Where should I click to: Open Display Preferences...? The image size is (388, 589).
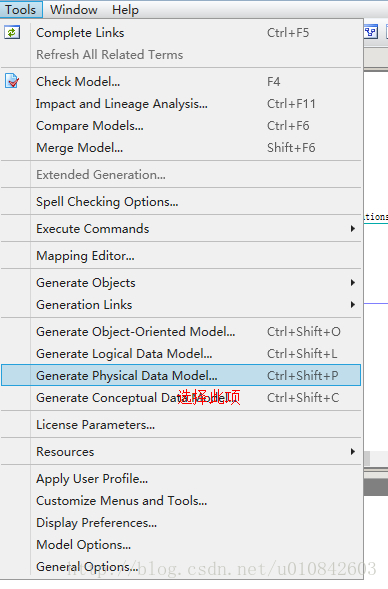[181, 523]
